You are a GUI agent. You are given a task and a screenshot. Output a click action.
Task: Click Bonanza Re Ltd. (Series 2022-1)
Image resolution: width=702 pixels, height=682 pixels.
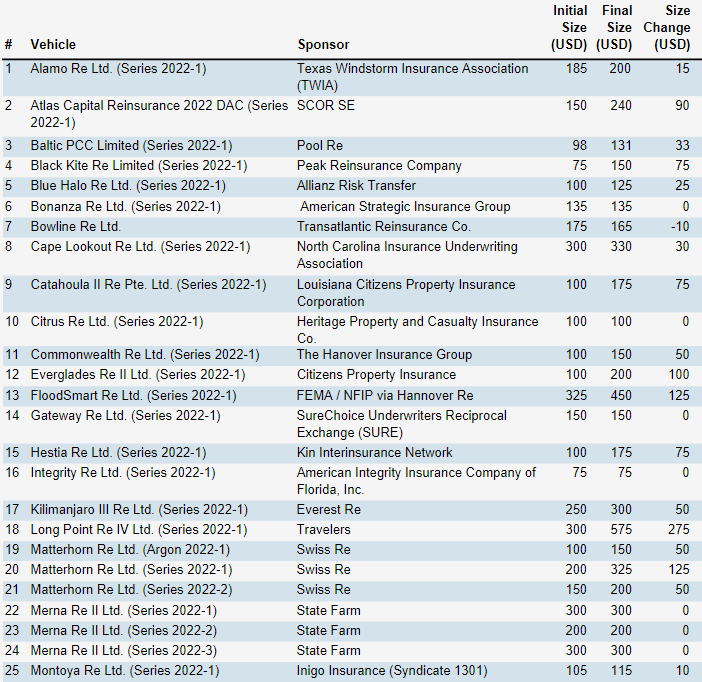tap(125, 206)
